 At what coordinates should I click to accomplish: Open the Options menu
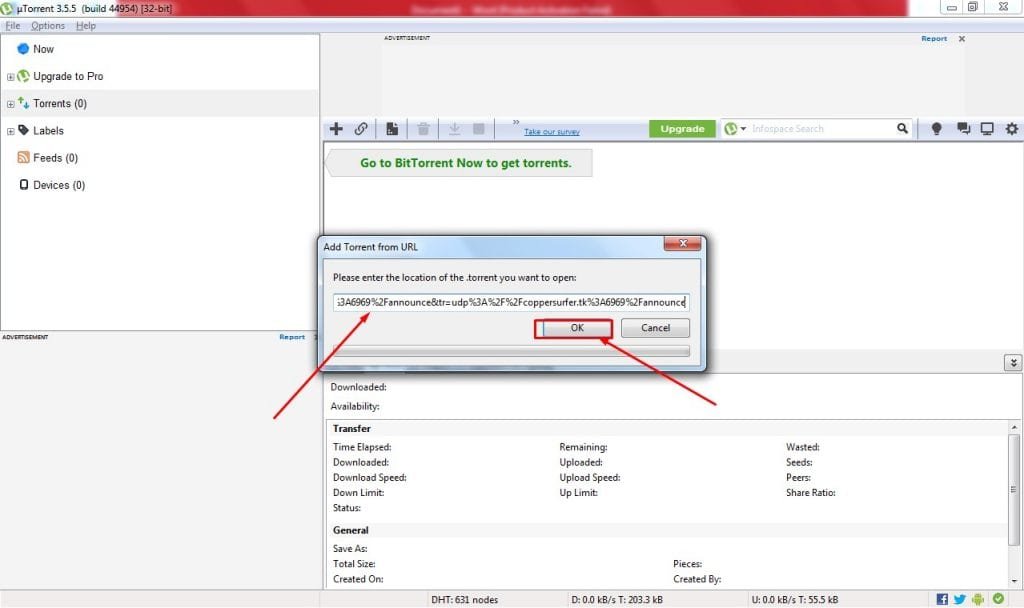48,26
